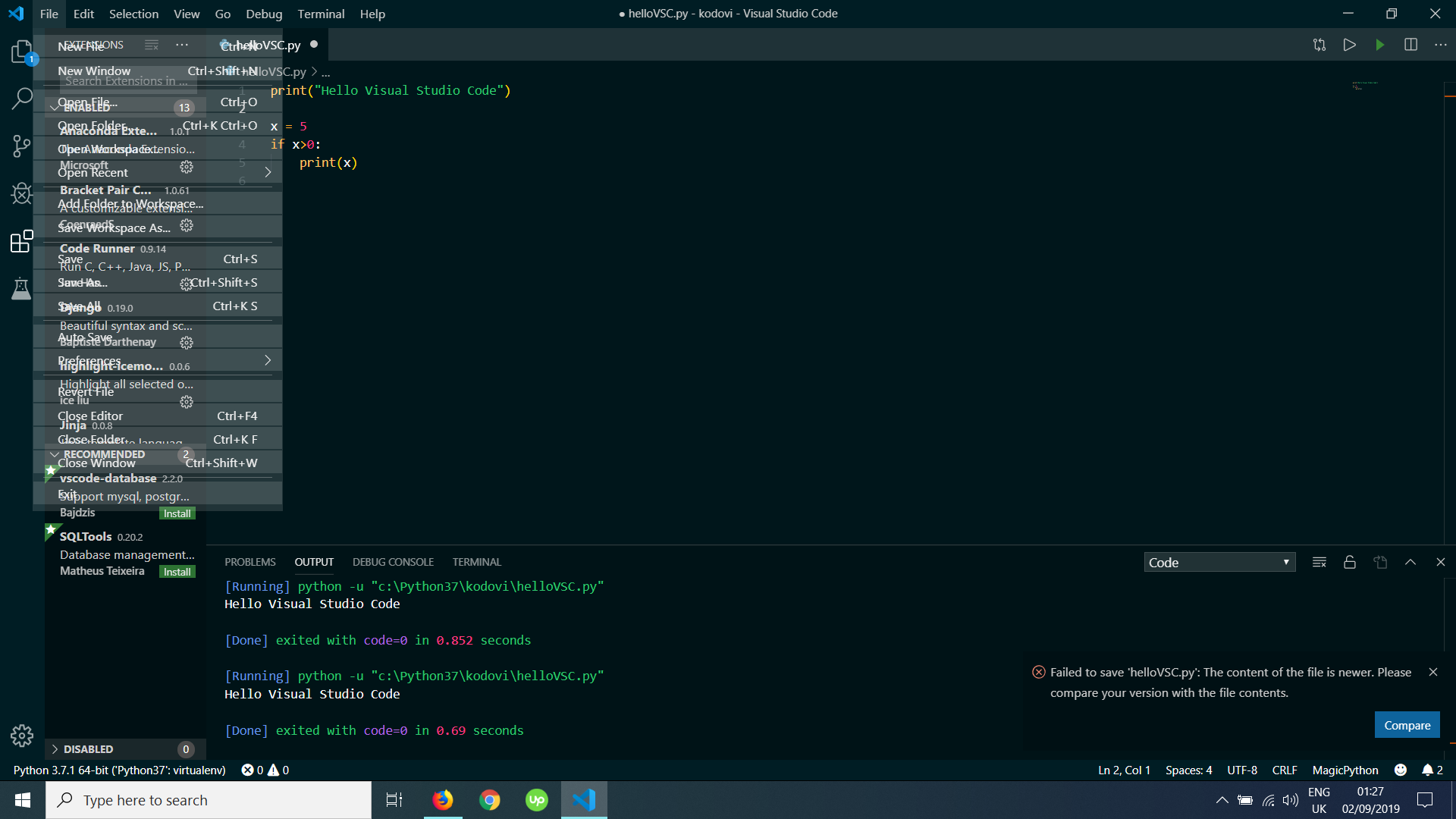Select the Search icon in the activity bar
The width and height of the screenshot is (1456, 819).
pyautogui.click(x=20, y=98)
